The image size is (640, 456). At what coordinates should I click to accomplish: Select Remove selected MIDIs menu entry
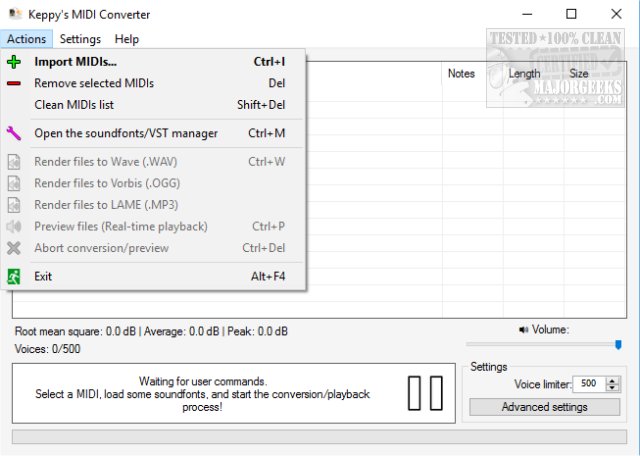[x=153, y=83]
